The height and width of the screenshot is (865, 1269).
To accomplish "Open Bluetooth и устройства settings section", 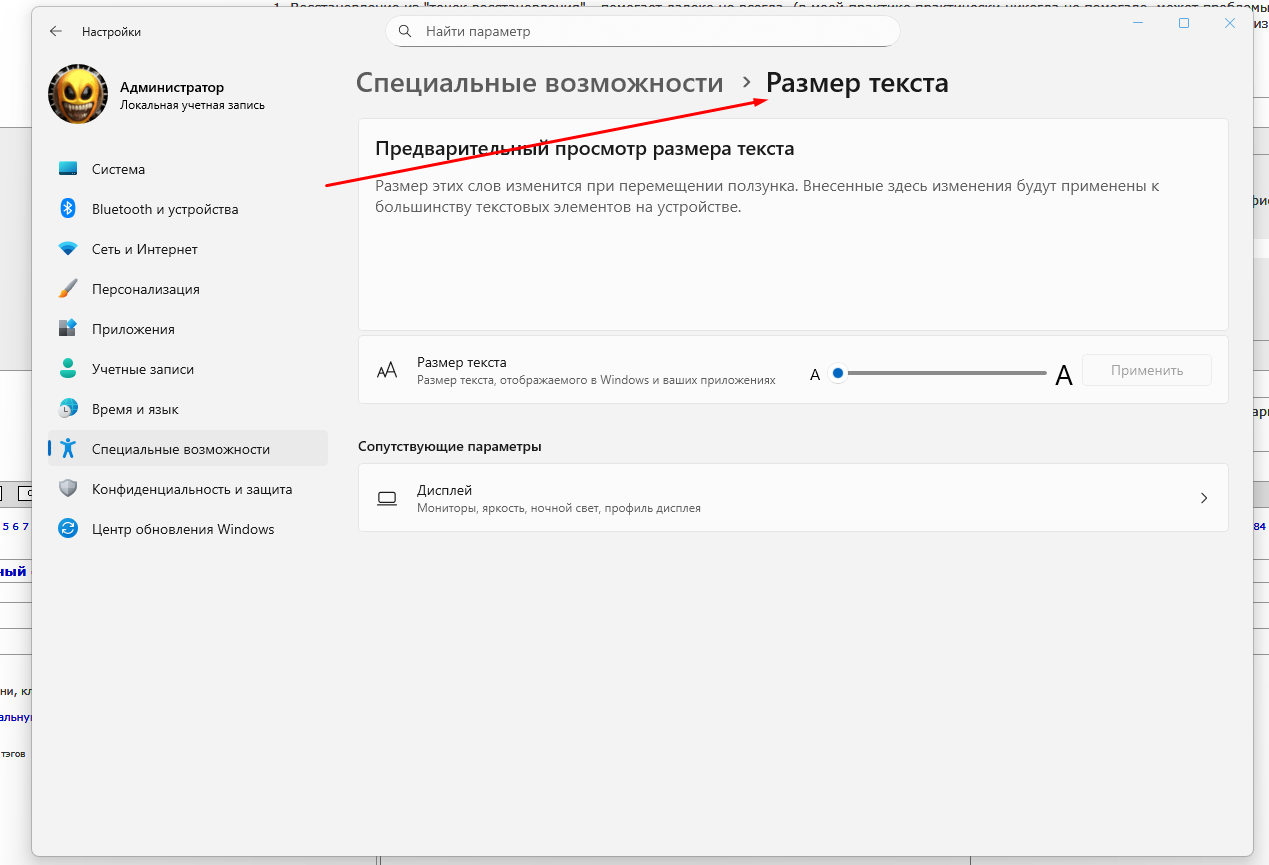I will click(165, 209).
